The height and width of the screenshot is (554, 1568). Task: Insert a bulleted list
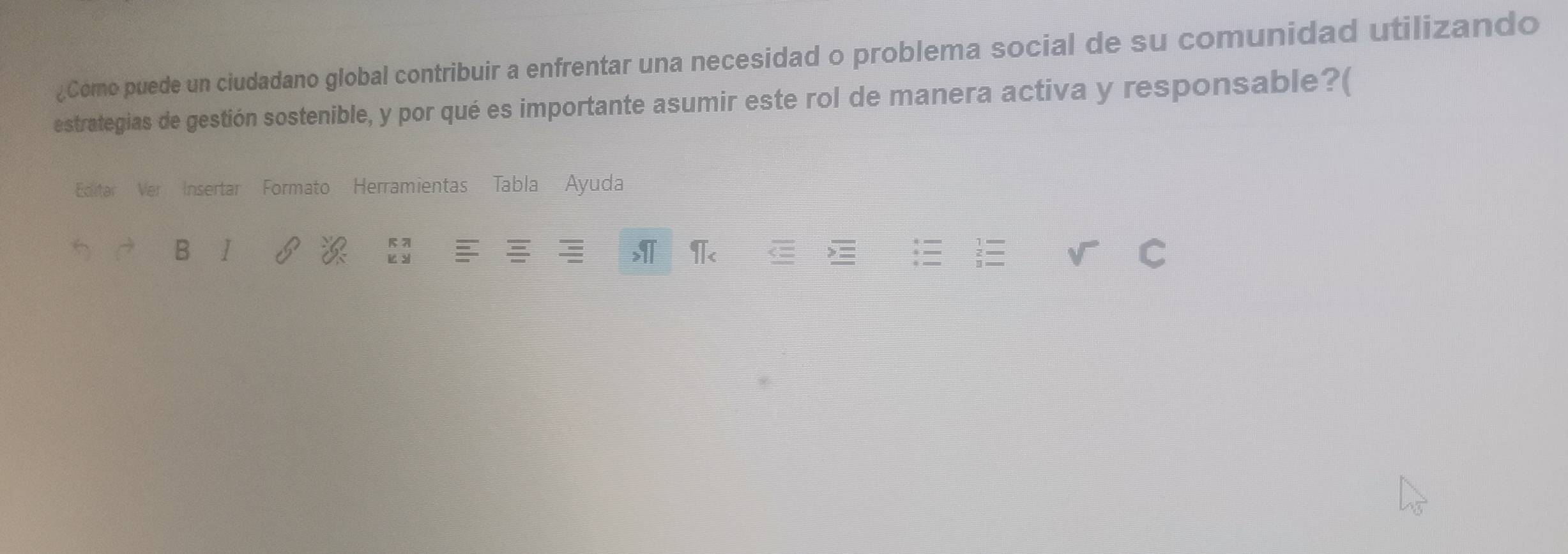pyautogui.click(x=927, y=252)
